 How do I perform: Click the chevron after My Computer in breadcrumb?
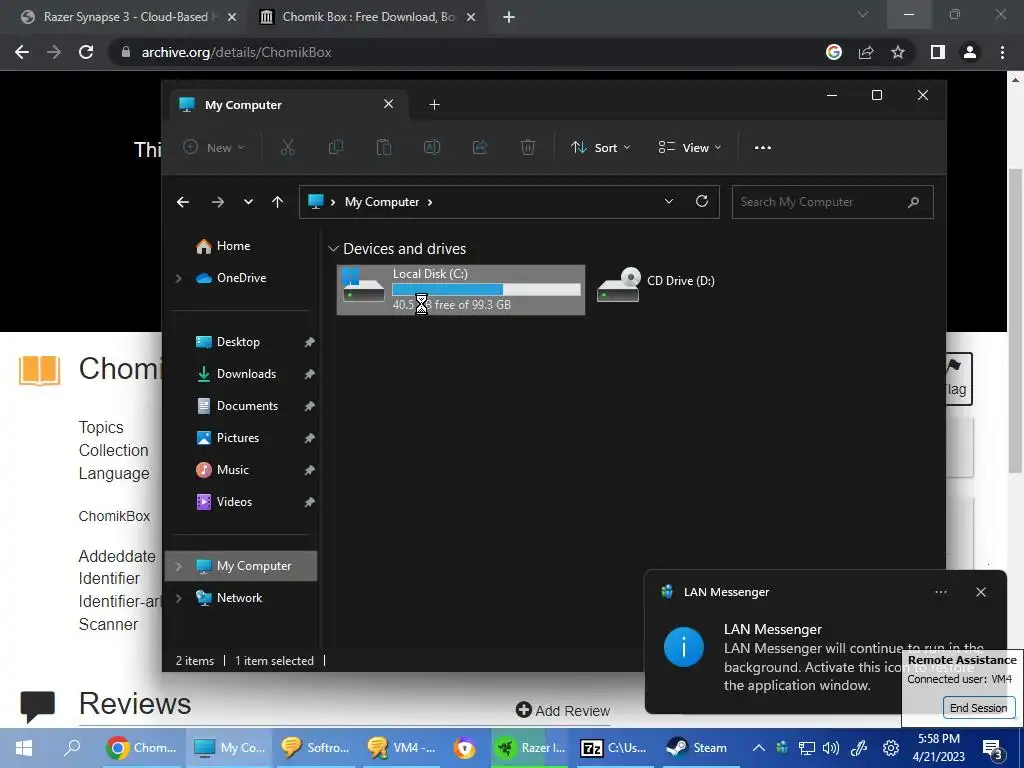click(430, 202)
